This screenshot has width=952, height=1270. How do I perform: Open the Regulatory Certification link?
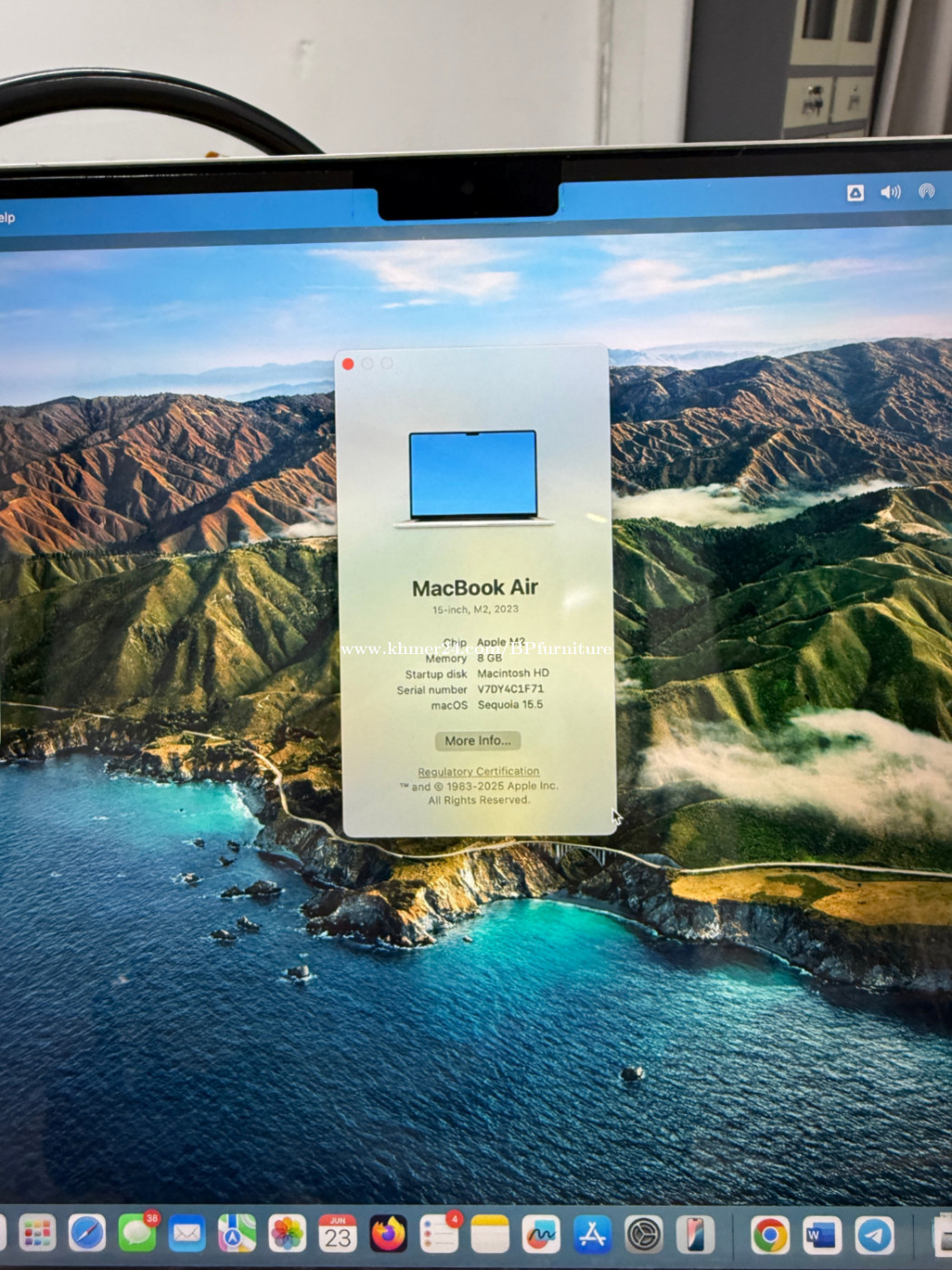(x=479, y=771)
